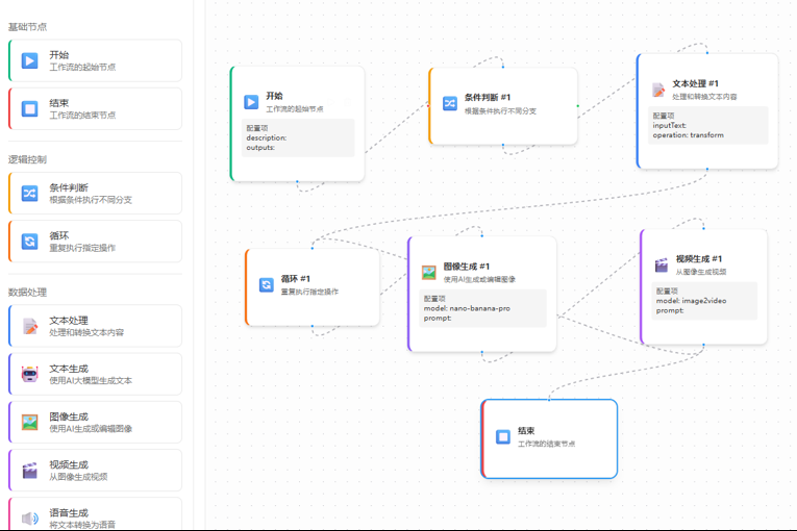Viewport: 797px width, 531px height.
Task: Click the 图像生成 picture icon in the sidebar
Action: point(30,422)
